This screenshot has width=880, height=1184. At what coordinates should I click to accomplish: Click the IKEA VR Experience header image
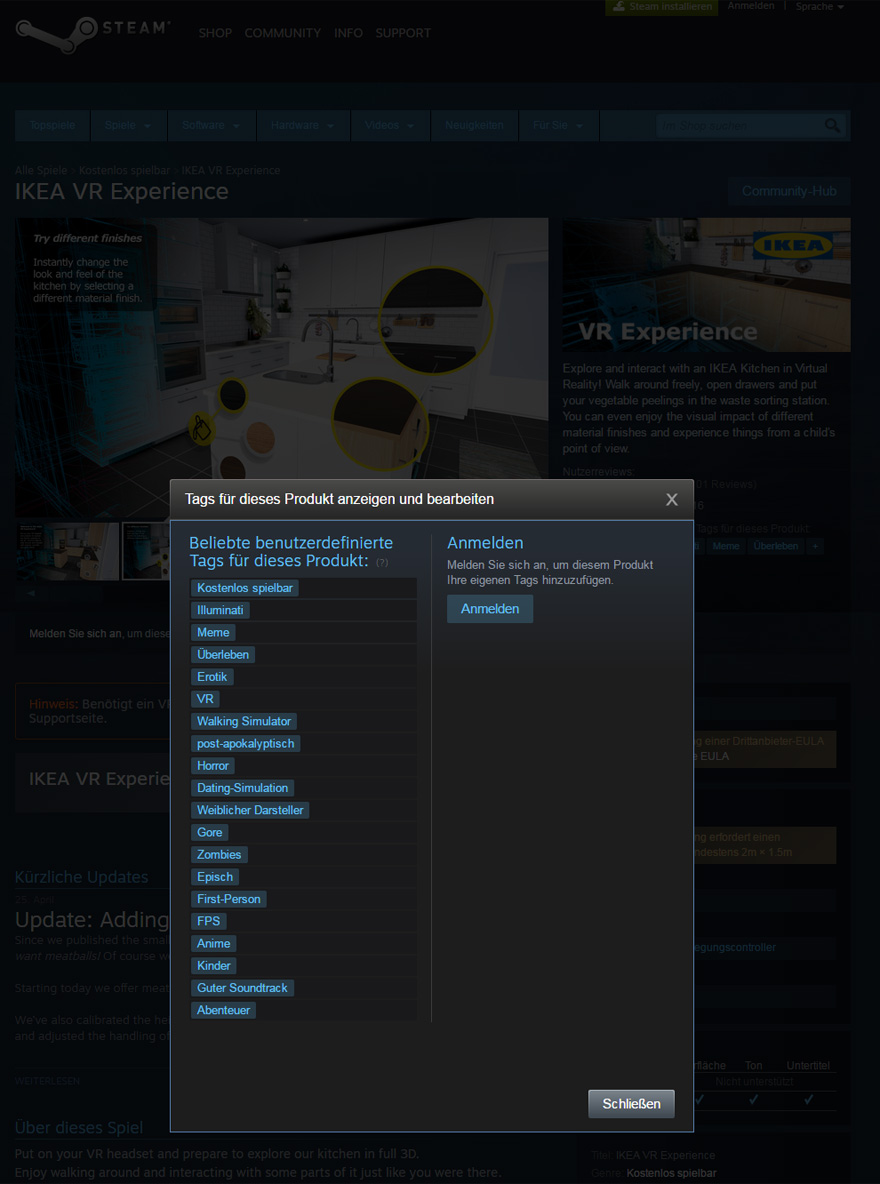coord(706,285)
